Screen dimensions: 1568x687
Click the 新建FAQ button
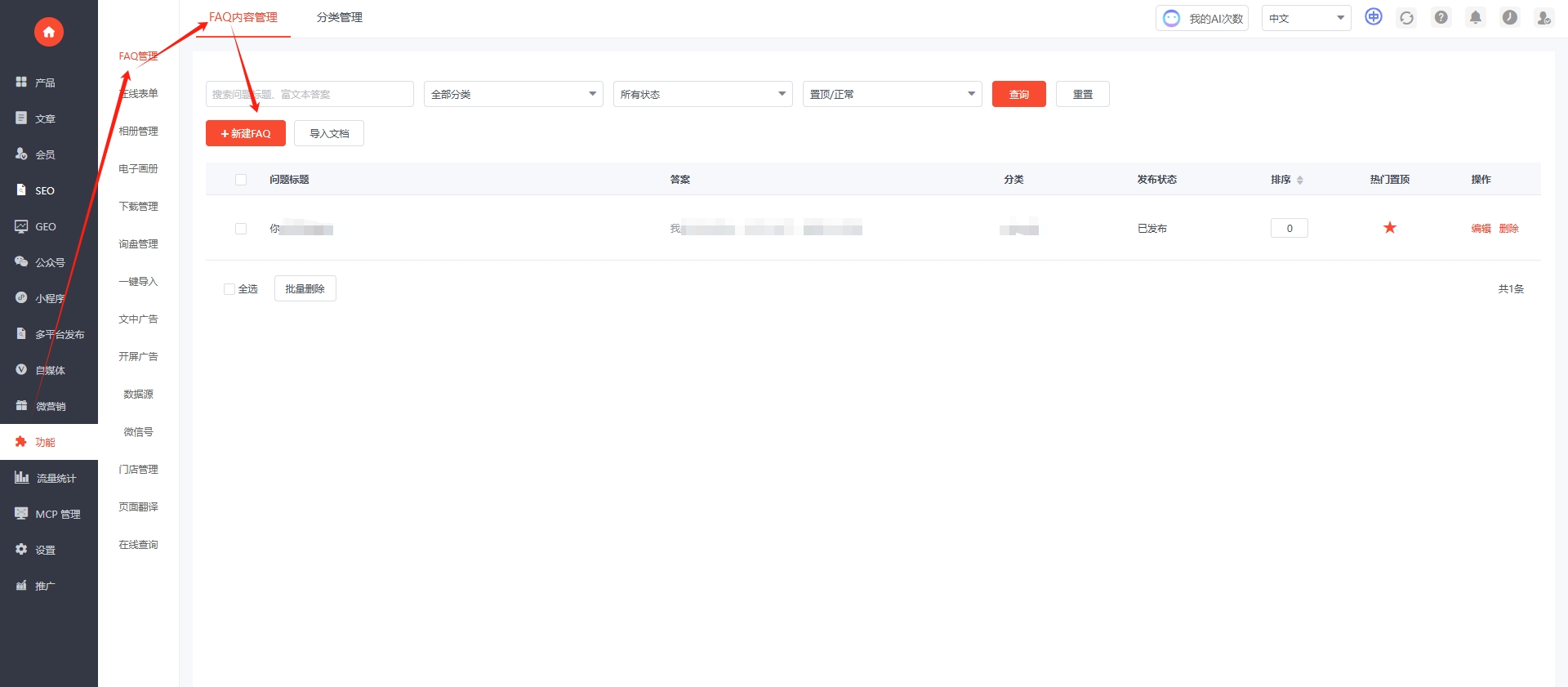click(x=246, y=133)
